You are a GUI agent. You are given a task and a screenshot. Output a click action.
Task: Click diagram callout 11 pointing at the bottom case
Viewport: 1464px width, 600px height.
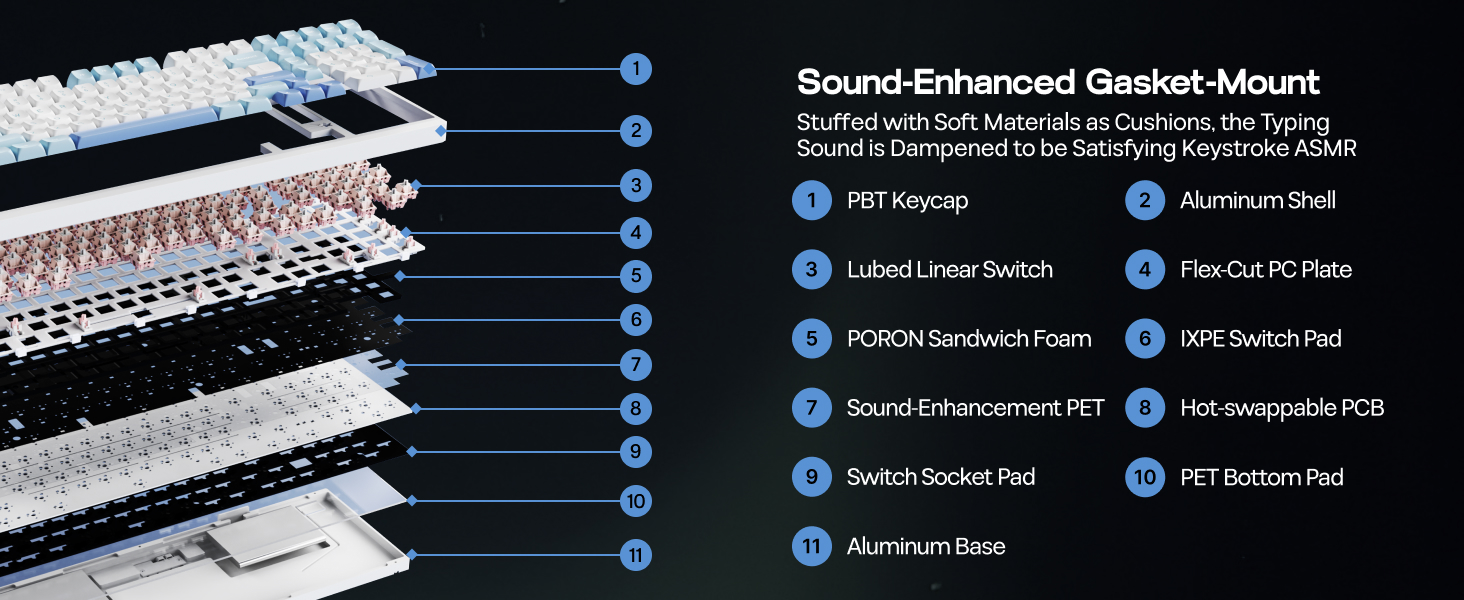tap(635, 555)
